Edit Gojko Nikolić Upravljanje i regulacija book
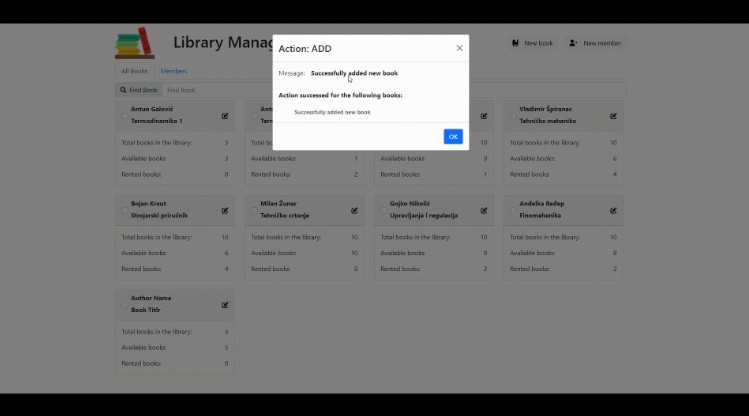Viewport: 749px width, 416px height. tap(484, 210)
